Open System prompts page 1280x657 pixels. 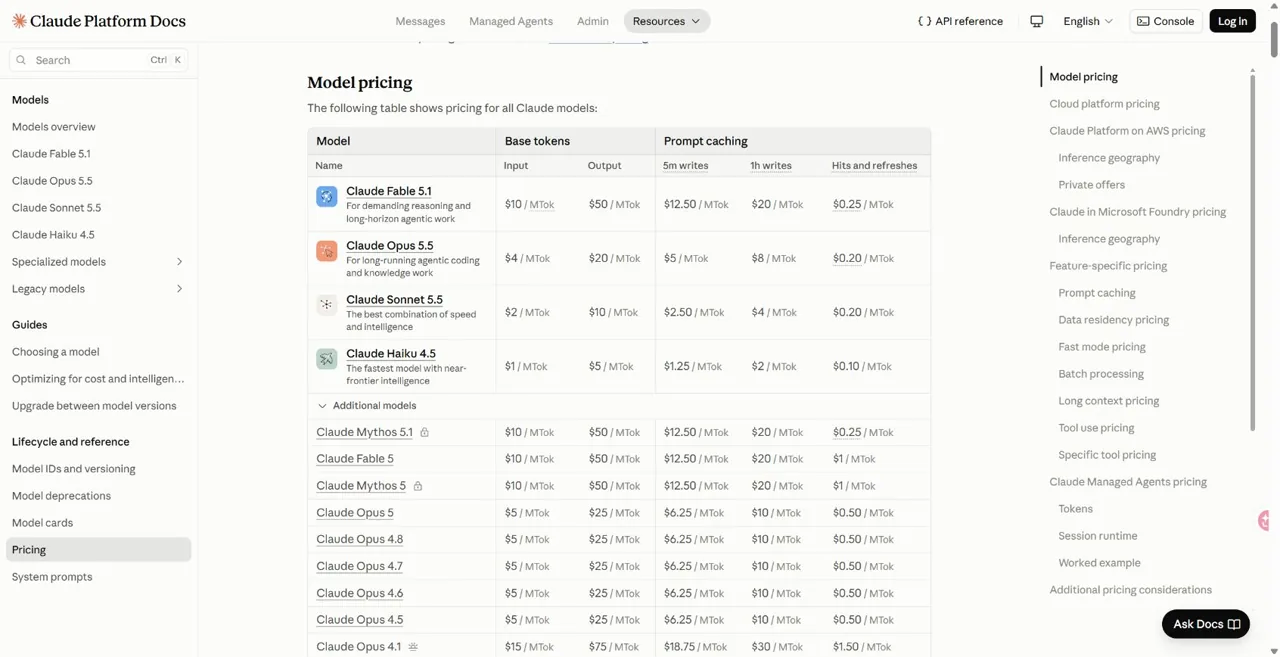click(52, 577)
